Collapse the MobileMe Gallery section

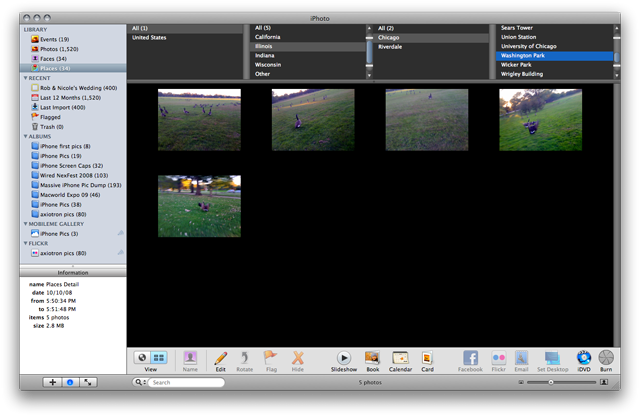pos(24,224)
